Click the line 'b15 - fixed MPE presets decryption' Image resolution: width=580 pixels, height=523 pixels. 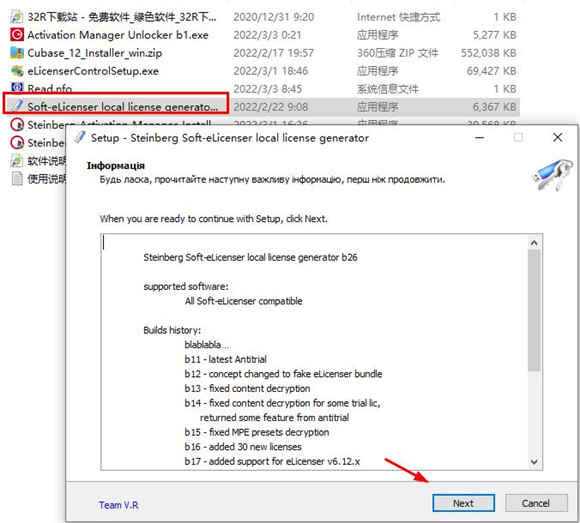click(256, 432)
